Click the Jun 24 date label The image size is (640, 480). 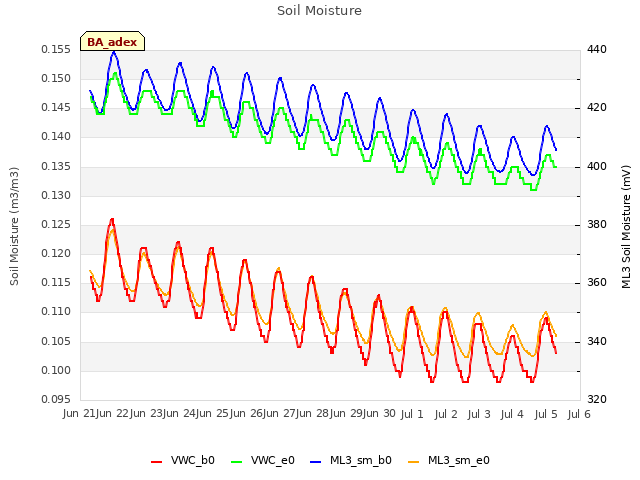(180, 414)
